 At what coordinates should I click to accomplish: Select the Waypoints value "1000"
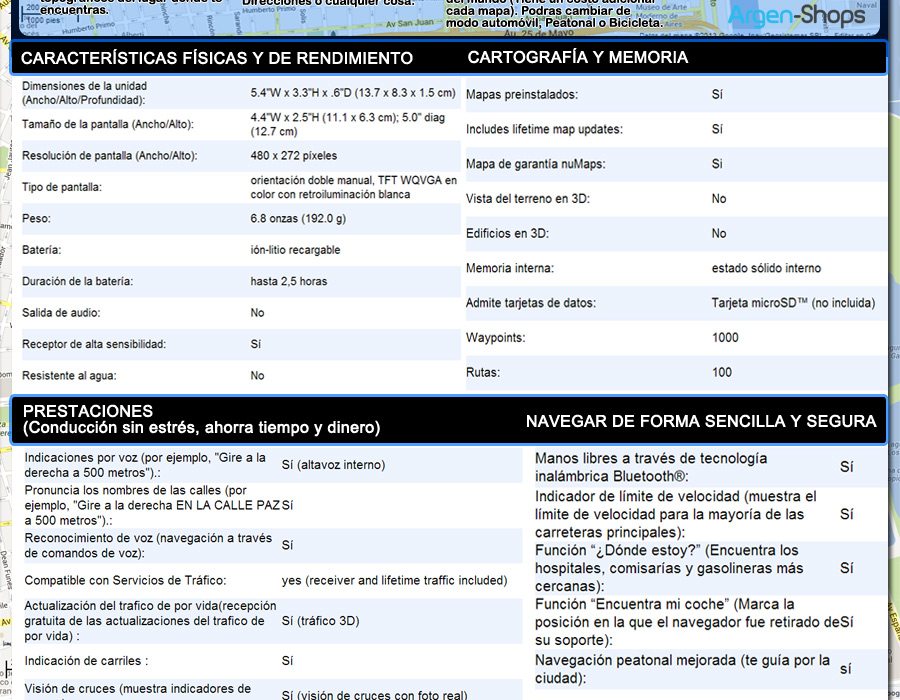click(x=725, y=338)
